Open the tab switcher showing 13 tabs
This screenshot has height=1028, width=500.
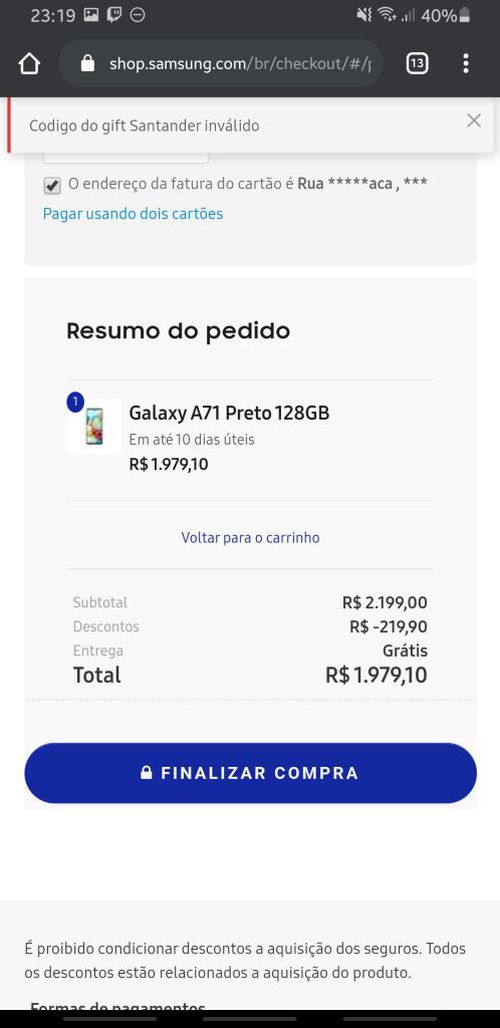417,64
